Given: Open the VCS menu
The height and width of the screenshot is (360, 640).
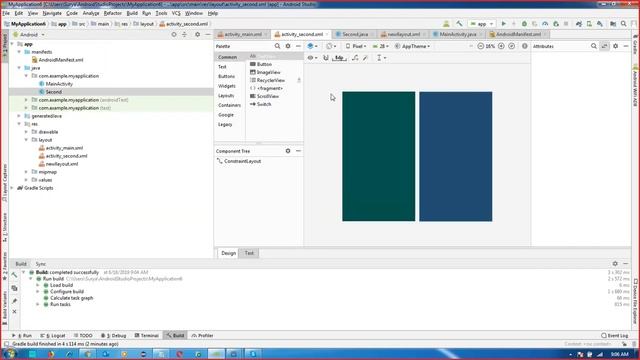Looking at the screenshot, I should click(x=176, y=13).
